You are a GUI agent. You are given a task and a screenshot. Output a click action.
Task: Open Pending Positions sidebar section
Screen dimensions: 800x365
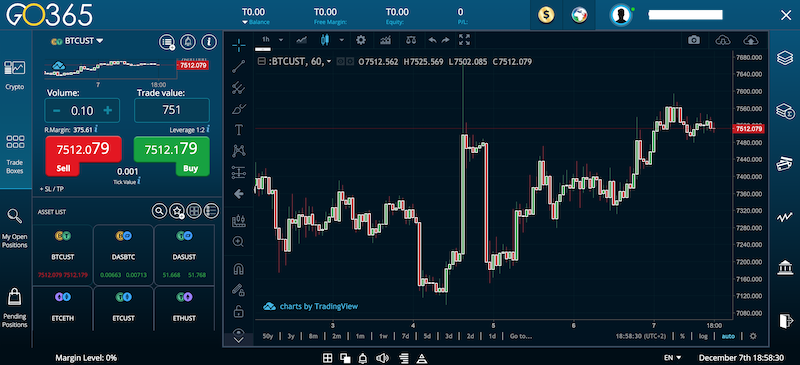[x=15, y=308]
